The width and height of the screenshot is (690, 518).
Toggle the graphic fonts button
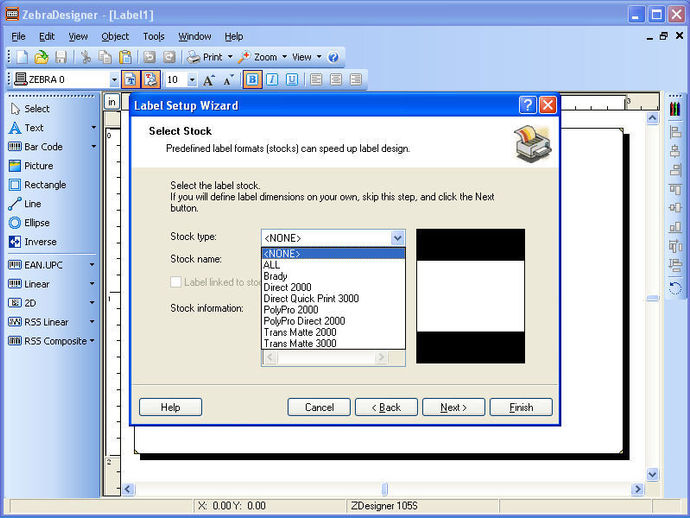pyautogui.click(x=150, y=80)
